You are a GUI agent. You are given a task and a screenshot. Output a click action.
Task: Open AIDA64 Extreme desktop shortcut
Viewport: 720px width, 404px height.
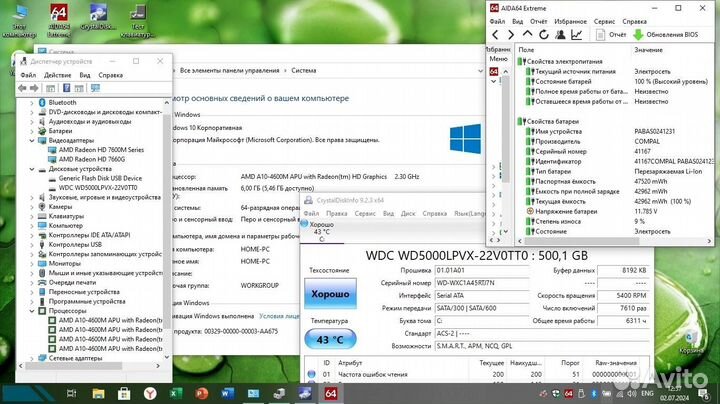tap(59, 20)
